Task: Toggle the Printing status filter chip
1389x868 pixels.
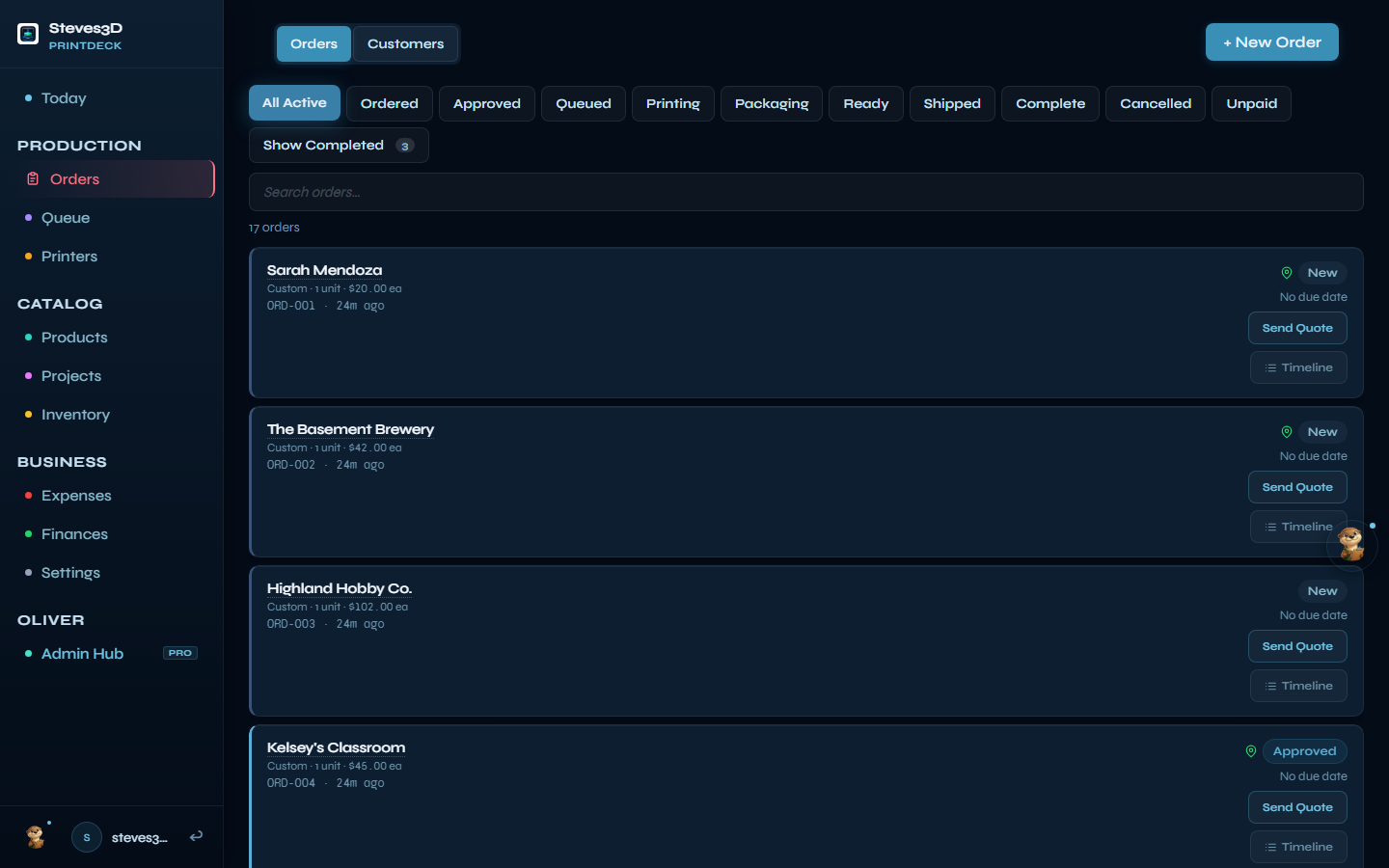Action: (672, 103)
